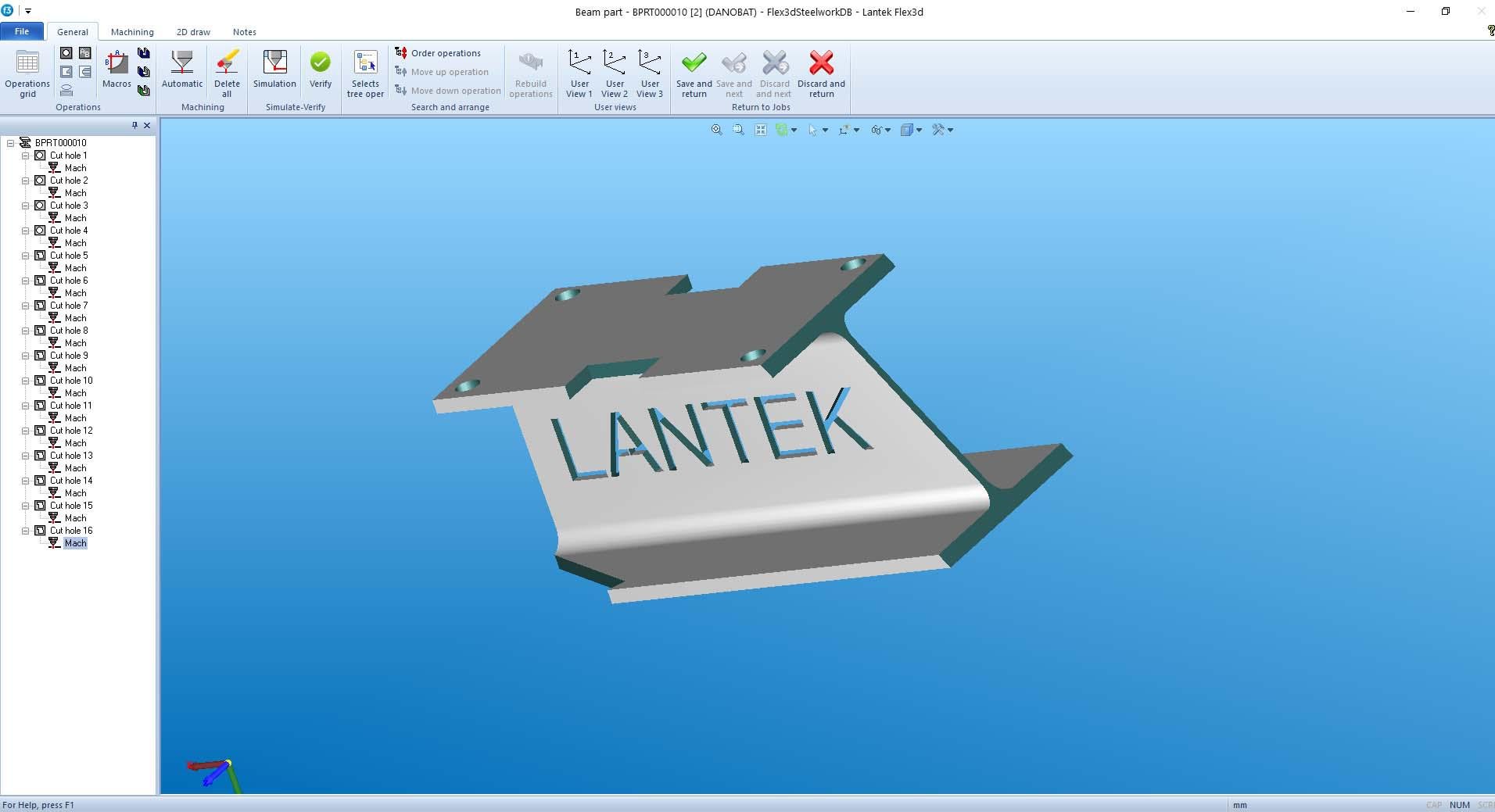Click the fit-all view icon

click(x=760, y=130)
